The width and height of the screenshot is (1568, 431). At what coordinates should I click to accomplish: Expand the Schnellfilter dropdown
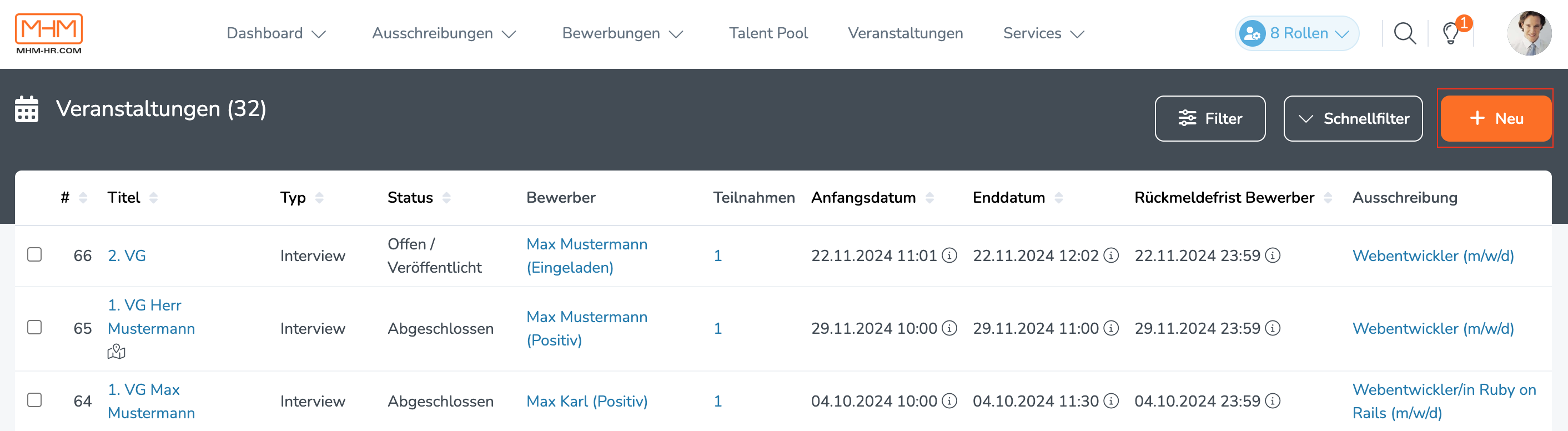1353,119
